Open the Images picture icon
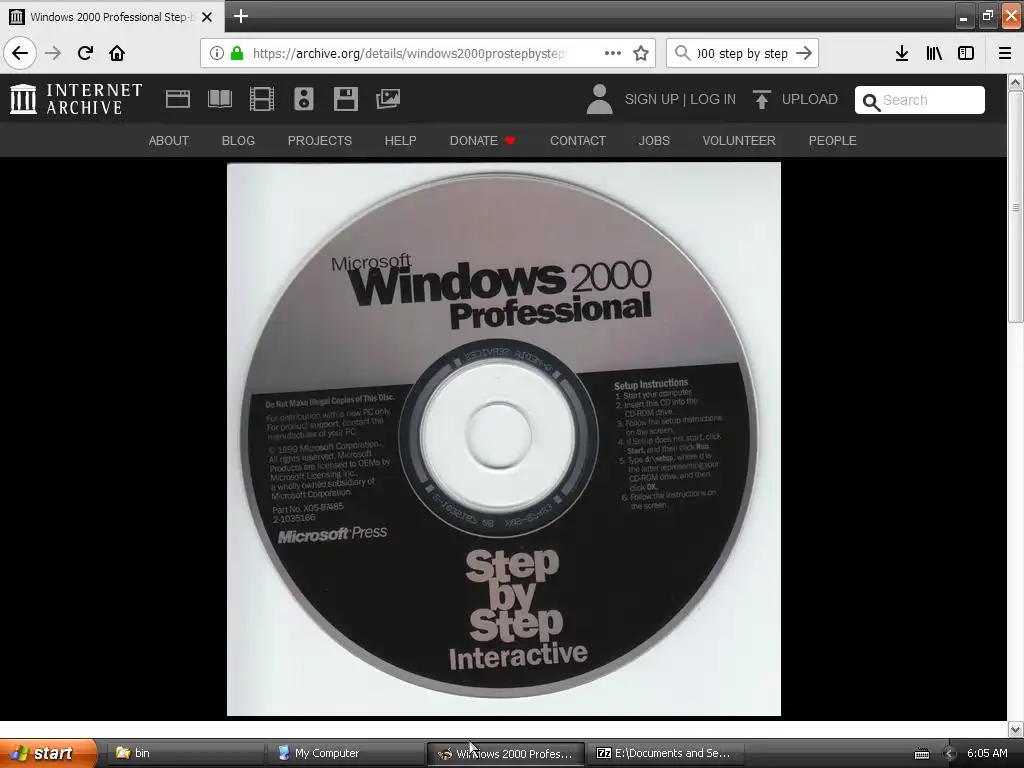 tap(388, 99)
